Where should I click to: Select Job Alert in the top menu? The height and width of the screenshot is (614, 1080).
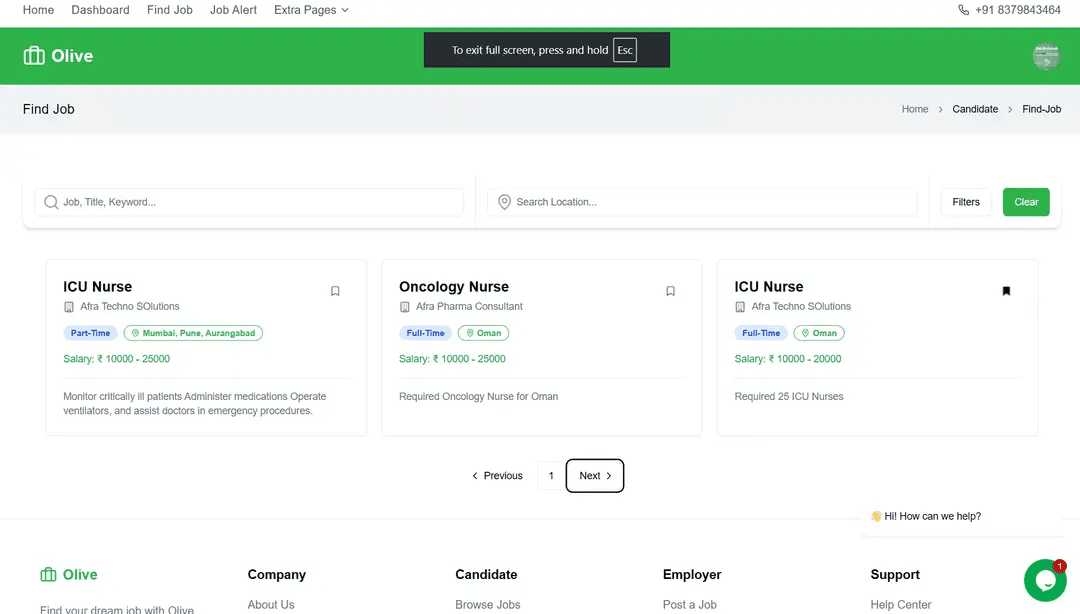(233, 10)
